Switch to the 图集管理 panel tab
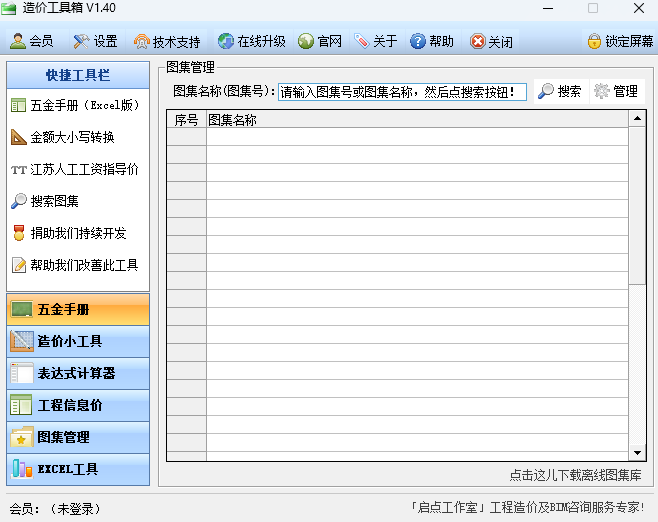The image size is (658, 522). click(78, 437)
